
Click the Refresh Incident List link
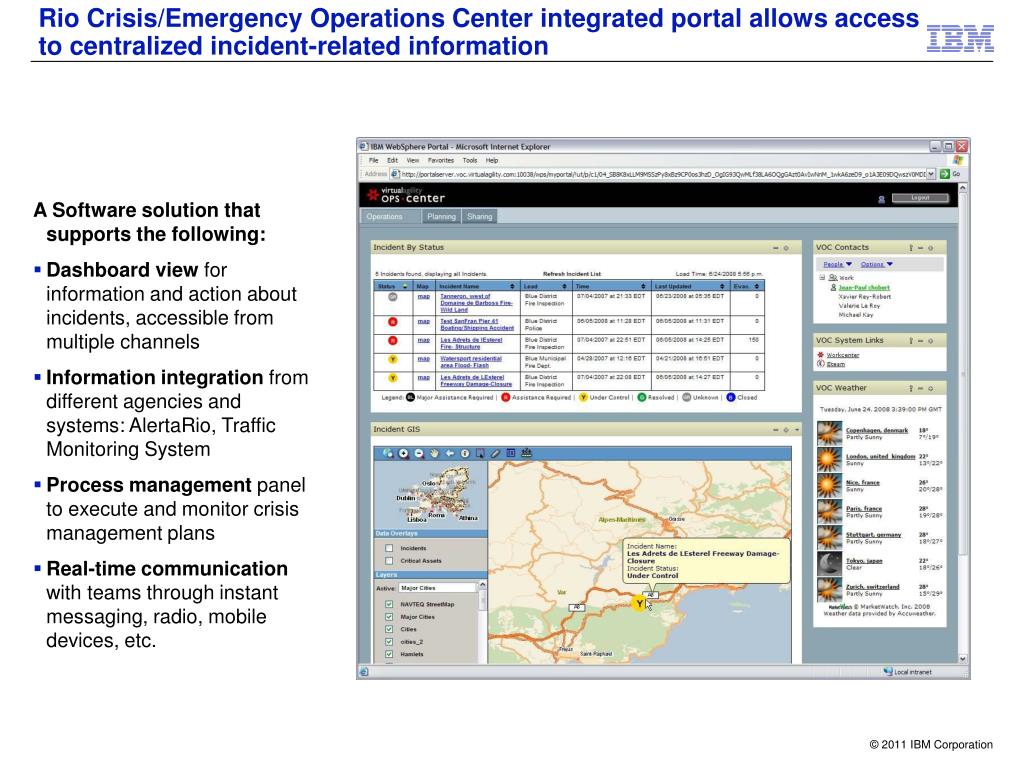(571, 274)
